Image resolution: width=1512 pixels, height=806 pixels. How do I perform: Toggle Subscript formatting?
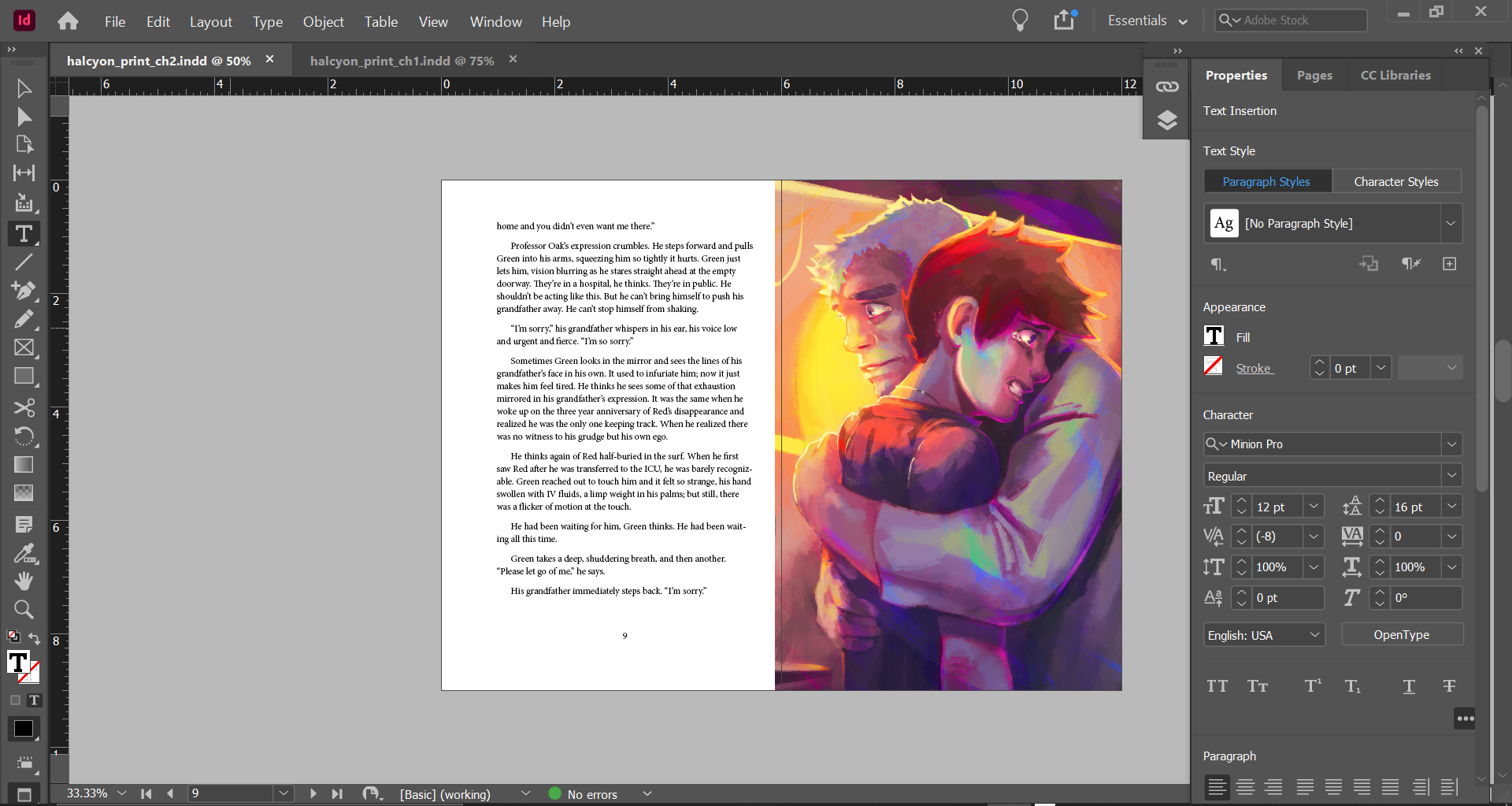click(x=1352, y=686)
